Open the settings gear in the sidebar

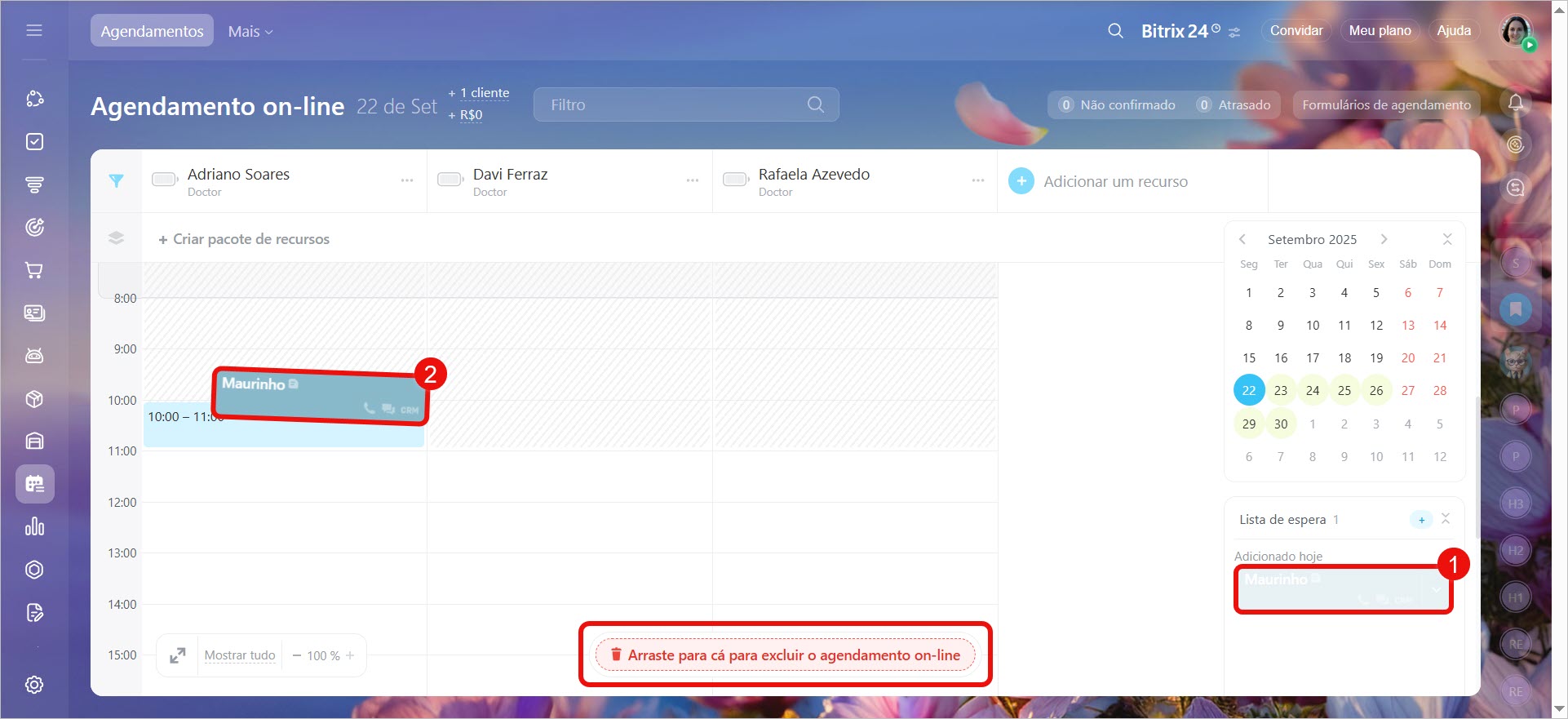34,685
